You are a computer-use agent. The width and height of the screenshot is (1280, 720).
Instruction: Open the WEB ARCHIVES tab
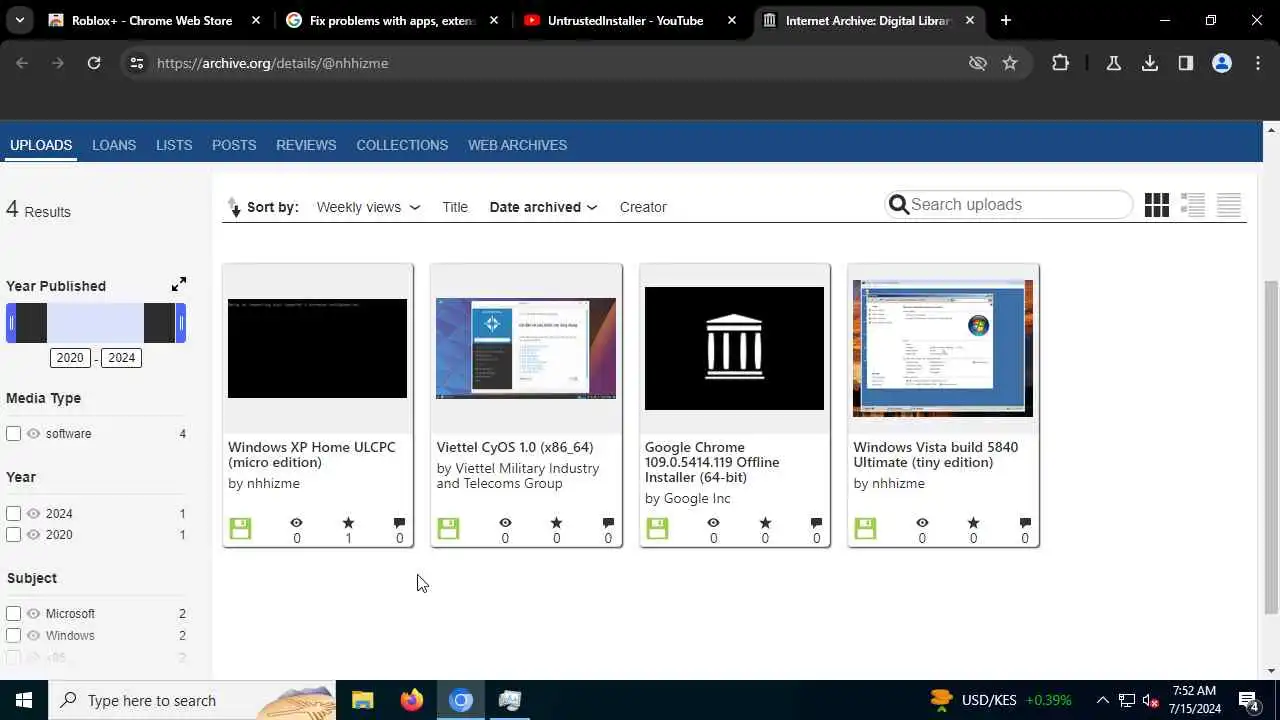coord(517,145)
